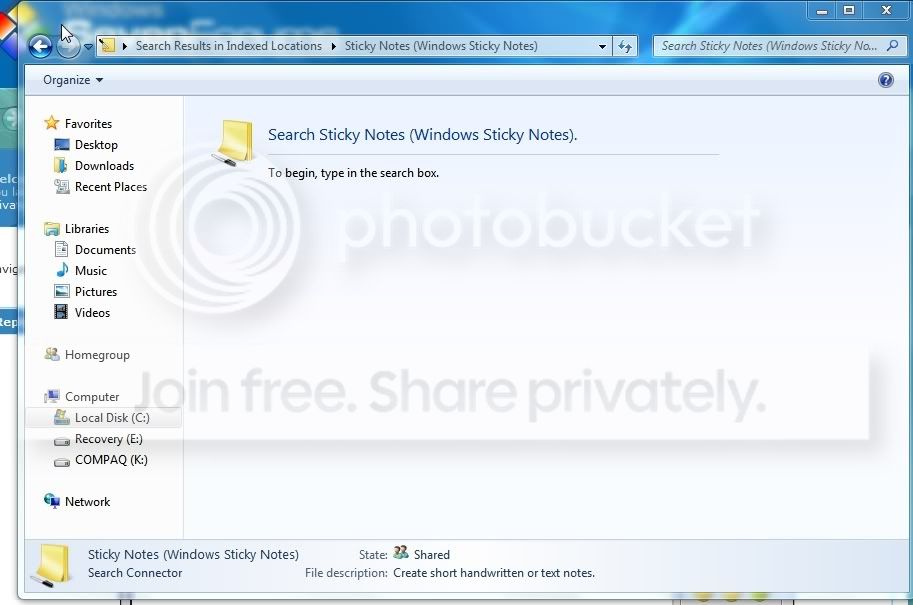Open the Videos library
The width and height of the screenshot is (913, 605).
(92, 312)
